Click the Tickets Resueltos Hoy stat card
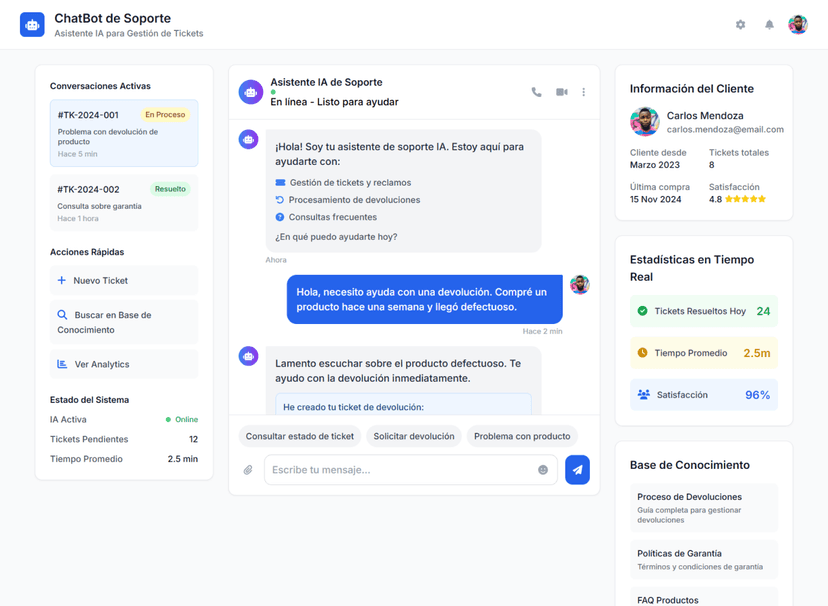This screenshot has height=606, width=828. point(704,311)
